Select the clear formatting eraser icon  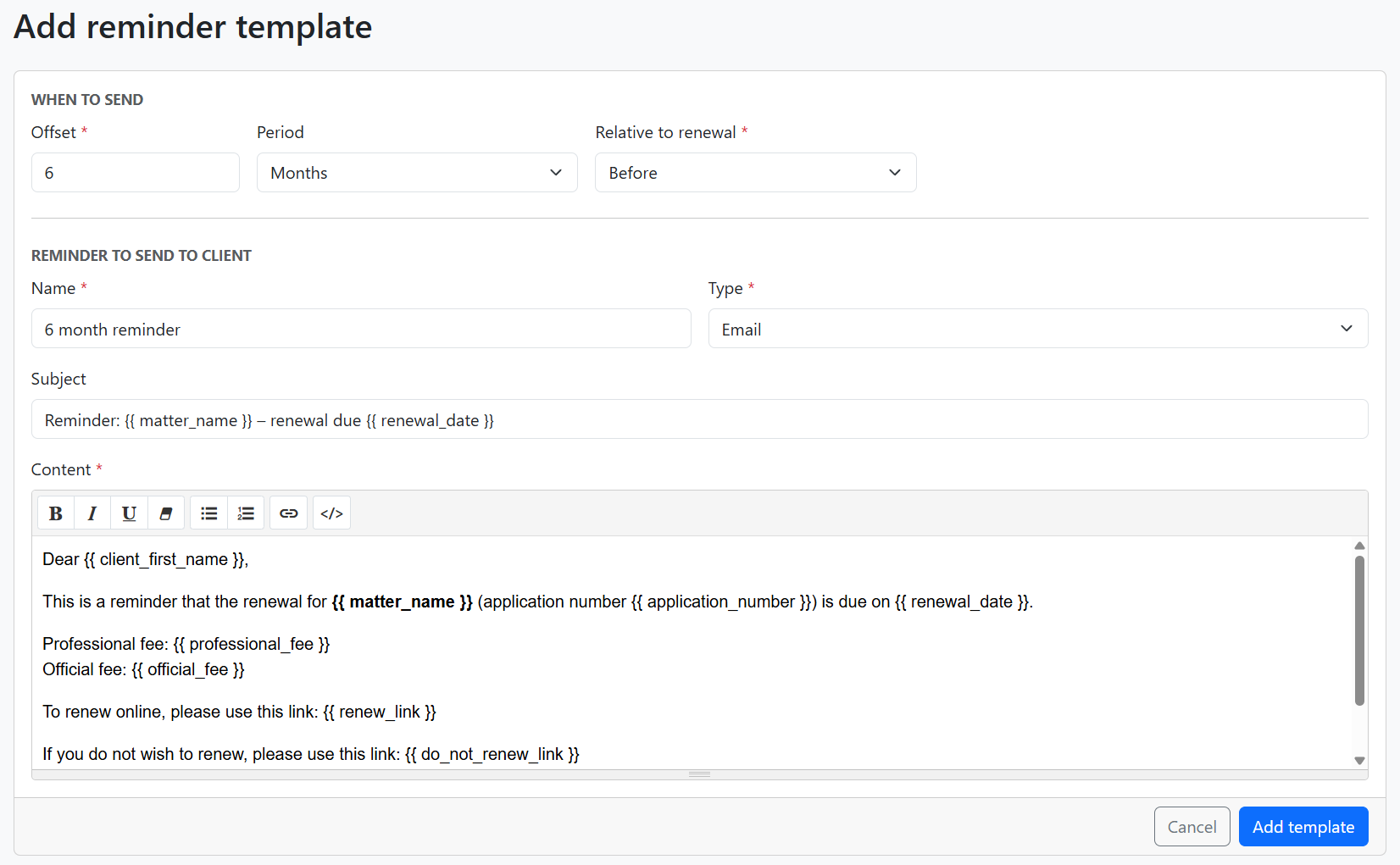click(x=166, y=513)
